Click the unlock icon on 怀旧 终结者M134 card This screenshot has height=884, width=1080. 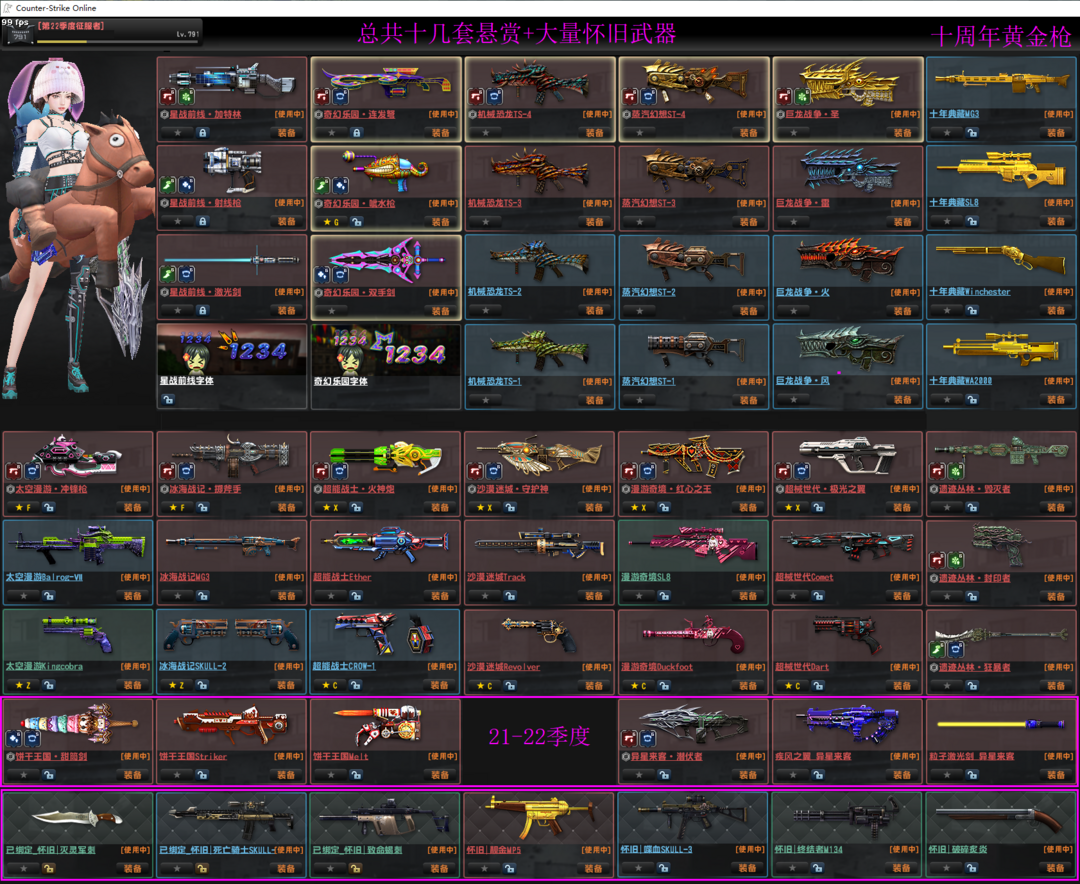tap(818, 868)
